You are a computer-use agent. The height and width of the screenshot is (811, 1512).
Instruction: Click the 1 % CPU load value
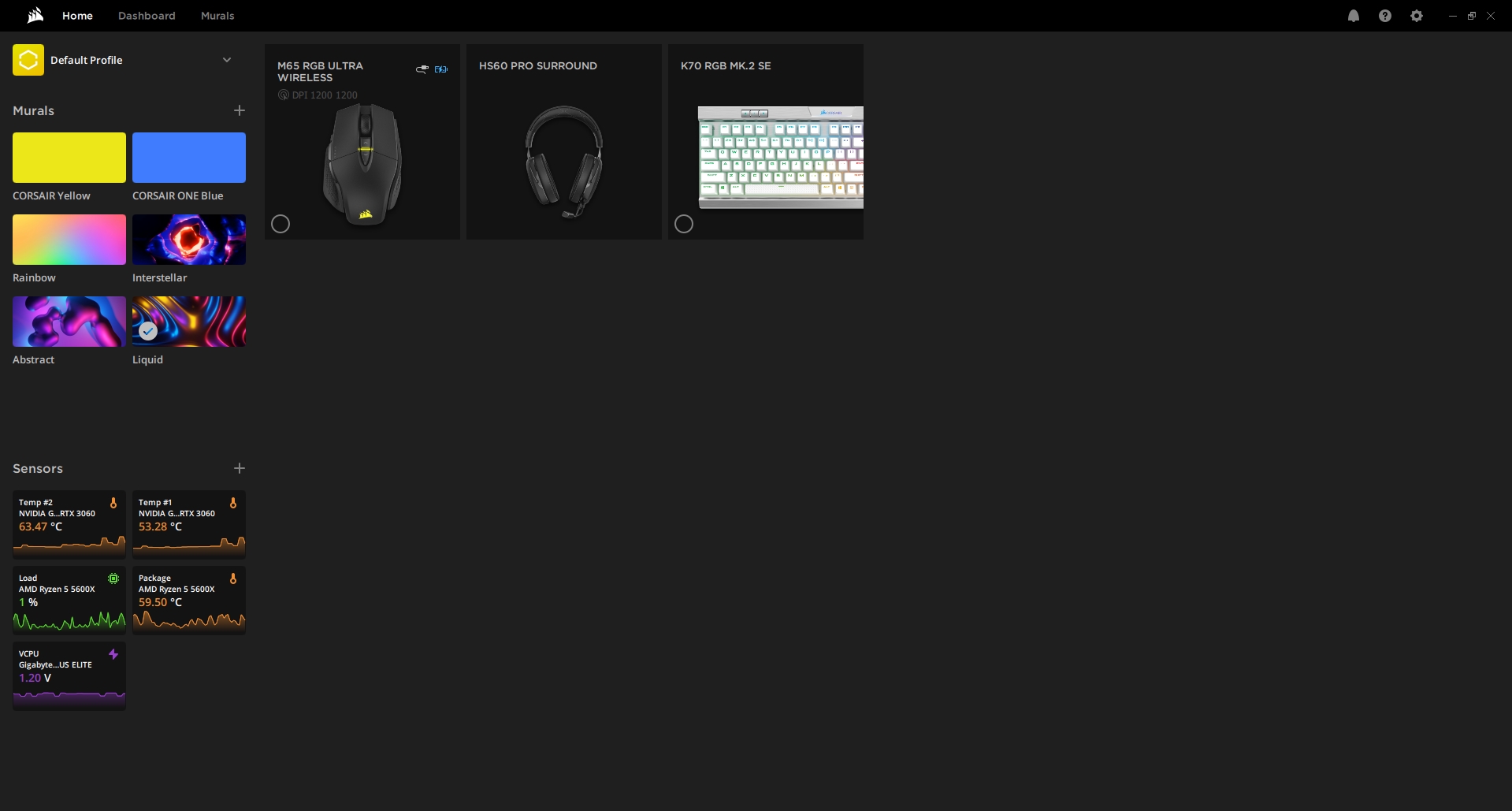coord(28,602)
